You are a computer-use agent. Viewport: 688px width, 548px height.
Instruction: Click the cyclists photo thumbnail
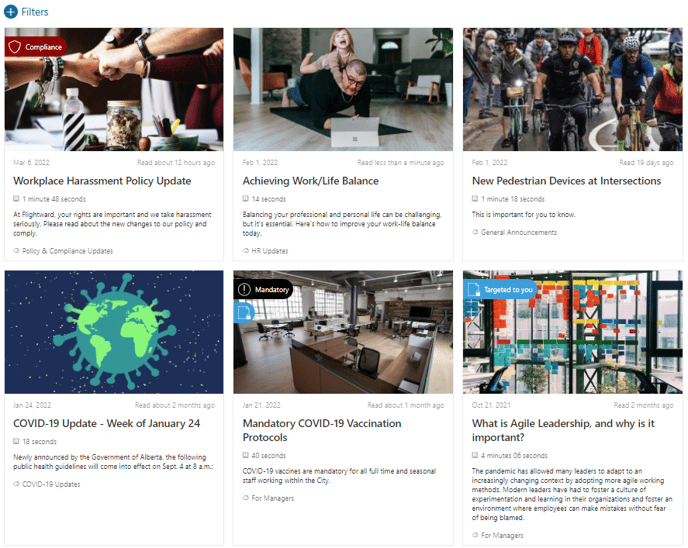(x=573, y=90)
